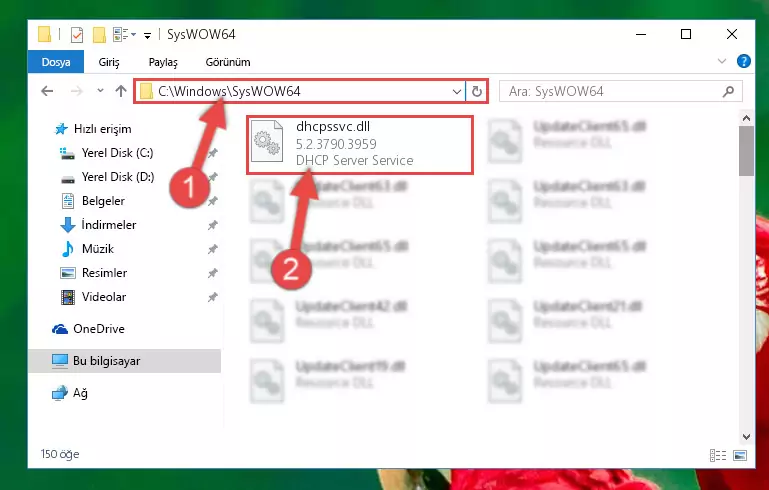Open the Görünüm ribbon tab
This screenshot has height=490, width=769.
coord(228,62)
